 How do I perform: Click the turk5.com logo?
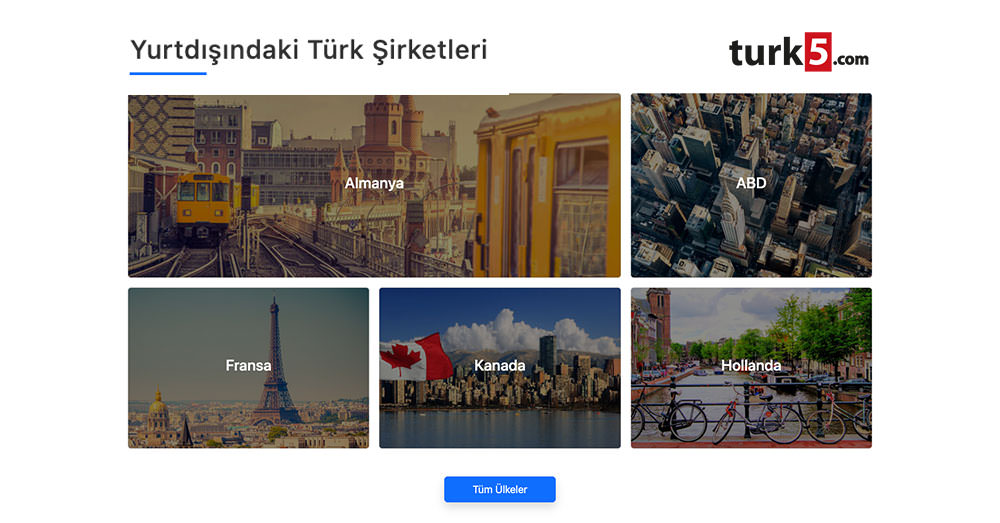[x=799, y=52]
